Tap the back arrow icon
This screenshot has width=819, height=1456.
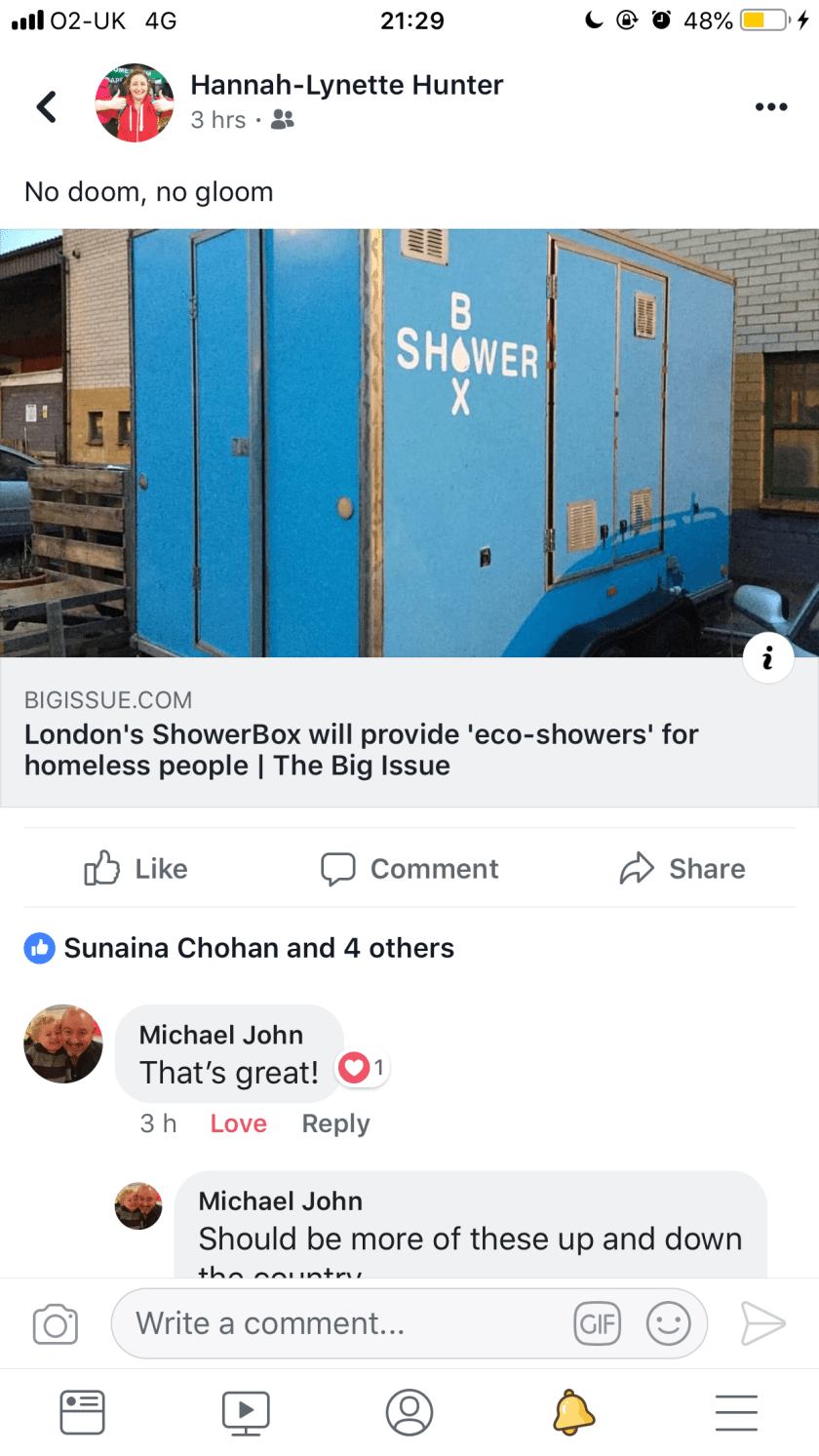pyautogui.click(x=46, y=106)
